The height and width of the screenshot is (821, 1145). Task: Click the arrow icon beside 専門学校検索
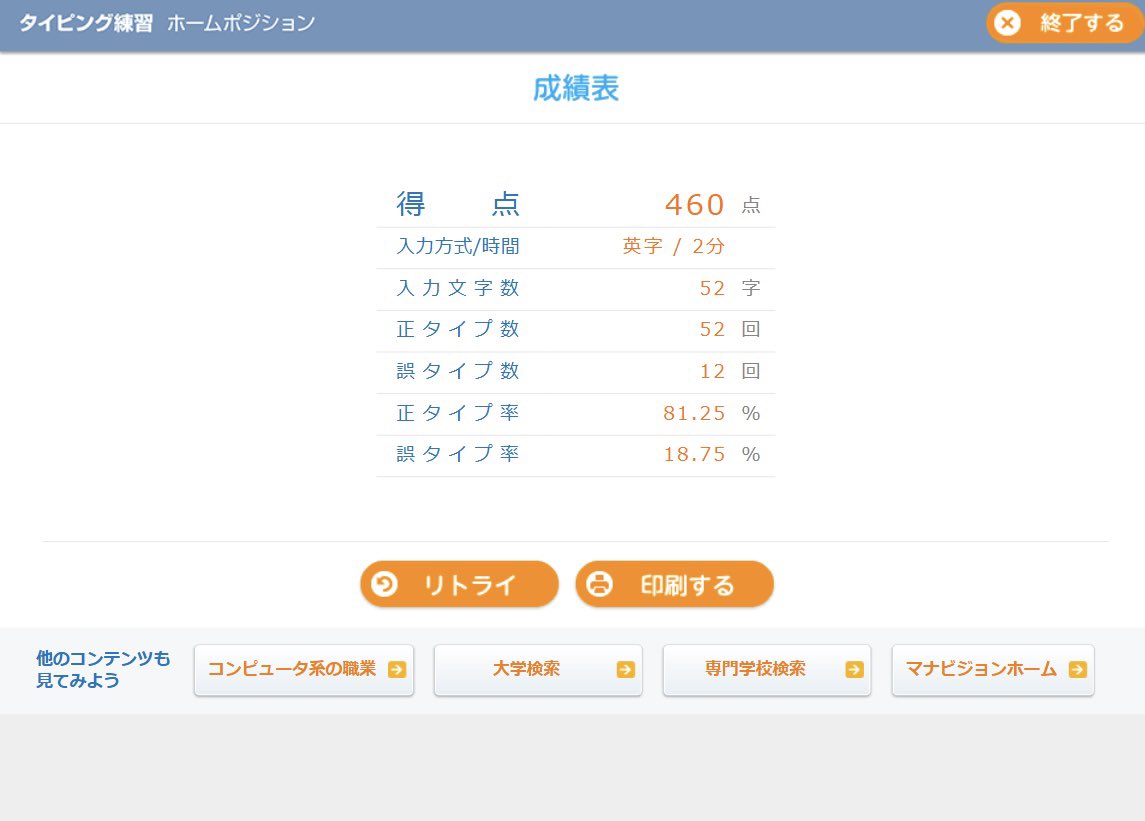pyautogui.click(x=853, y=670)
